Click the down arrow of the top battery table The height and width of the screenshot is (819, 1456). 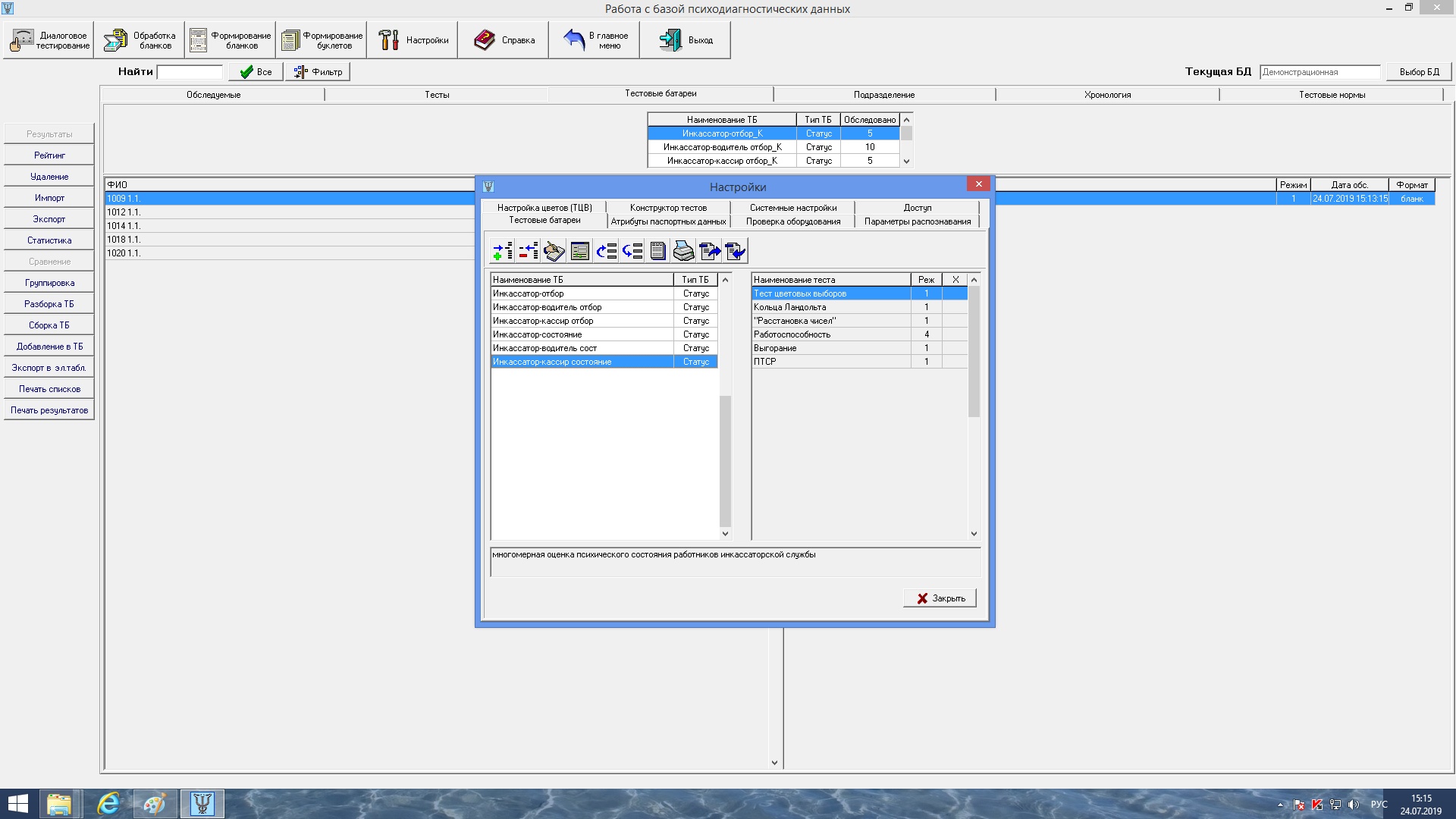[x=906, y=162]
